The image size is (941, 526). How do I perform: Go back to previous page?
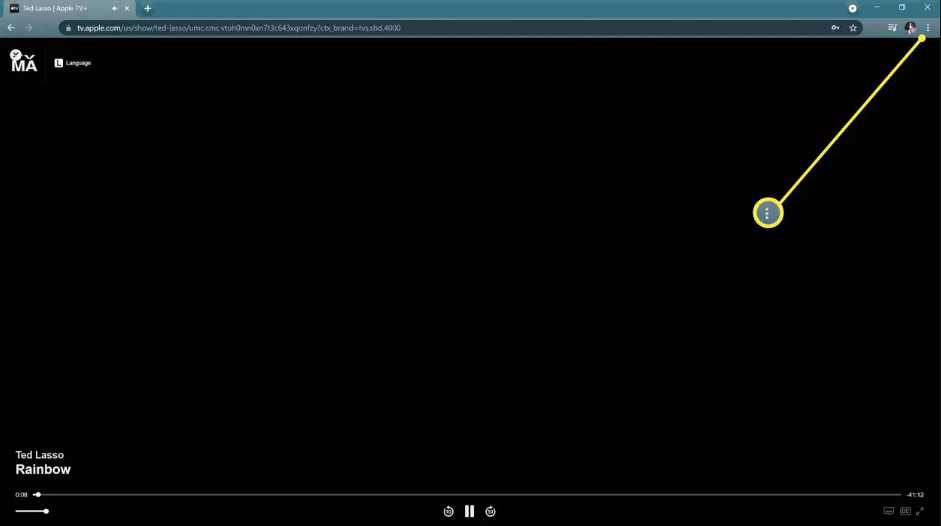(11, 28)
